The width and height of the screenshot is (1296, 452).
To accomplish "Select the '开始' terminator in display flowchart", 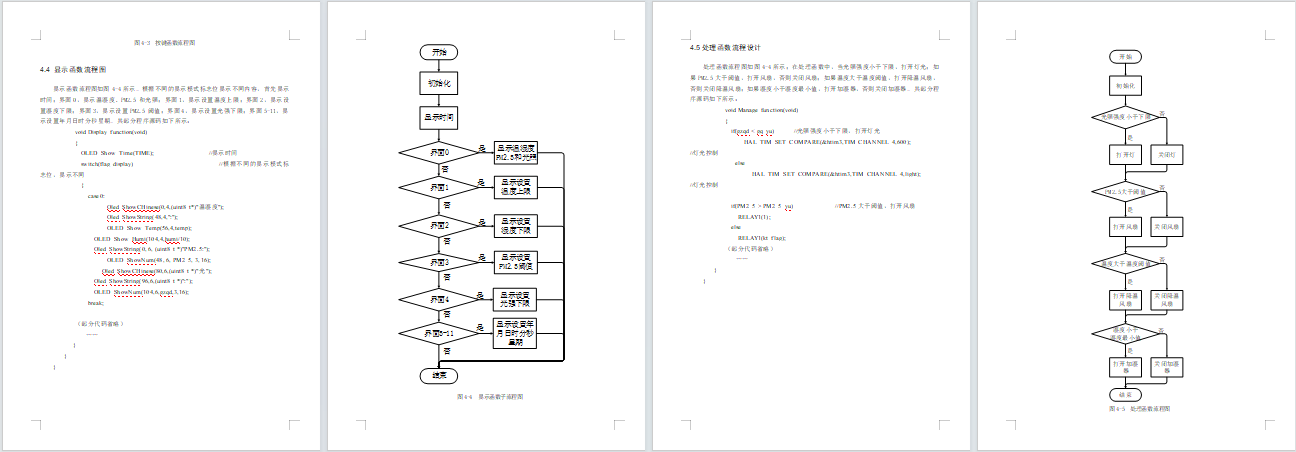I will (x=438, y=51).
